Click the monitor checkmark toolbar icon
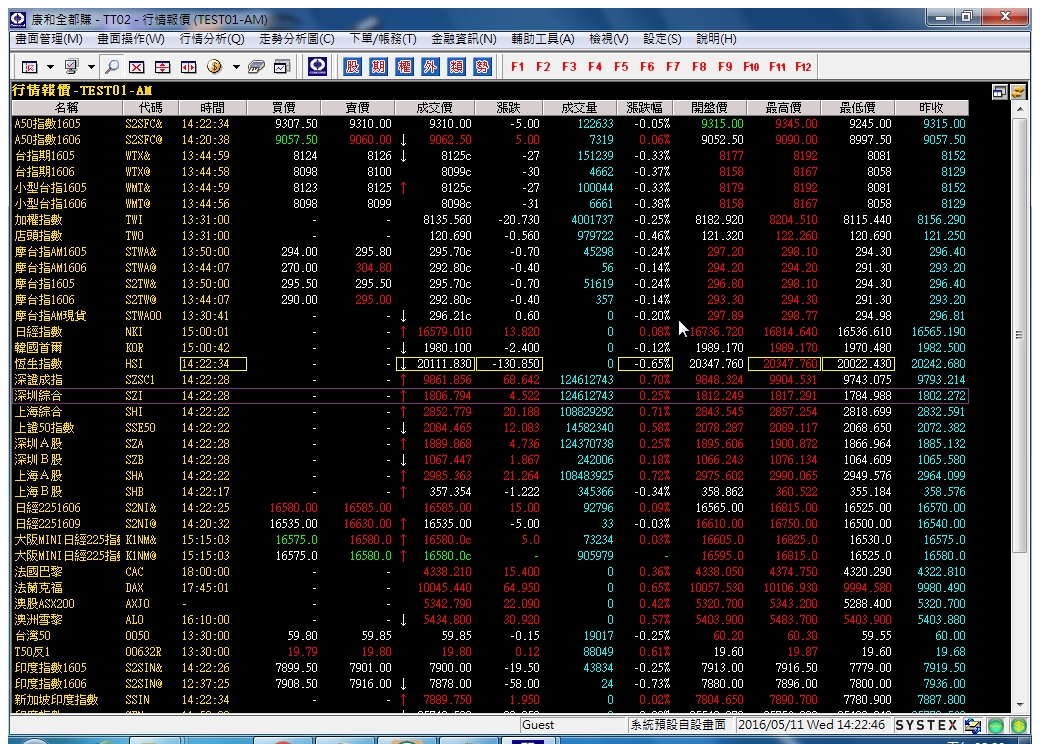The height and width of the screenshot is (744, 1040). (x=71, y=67)
